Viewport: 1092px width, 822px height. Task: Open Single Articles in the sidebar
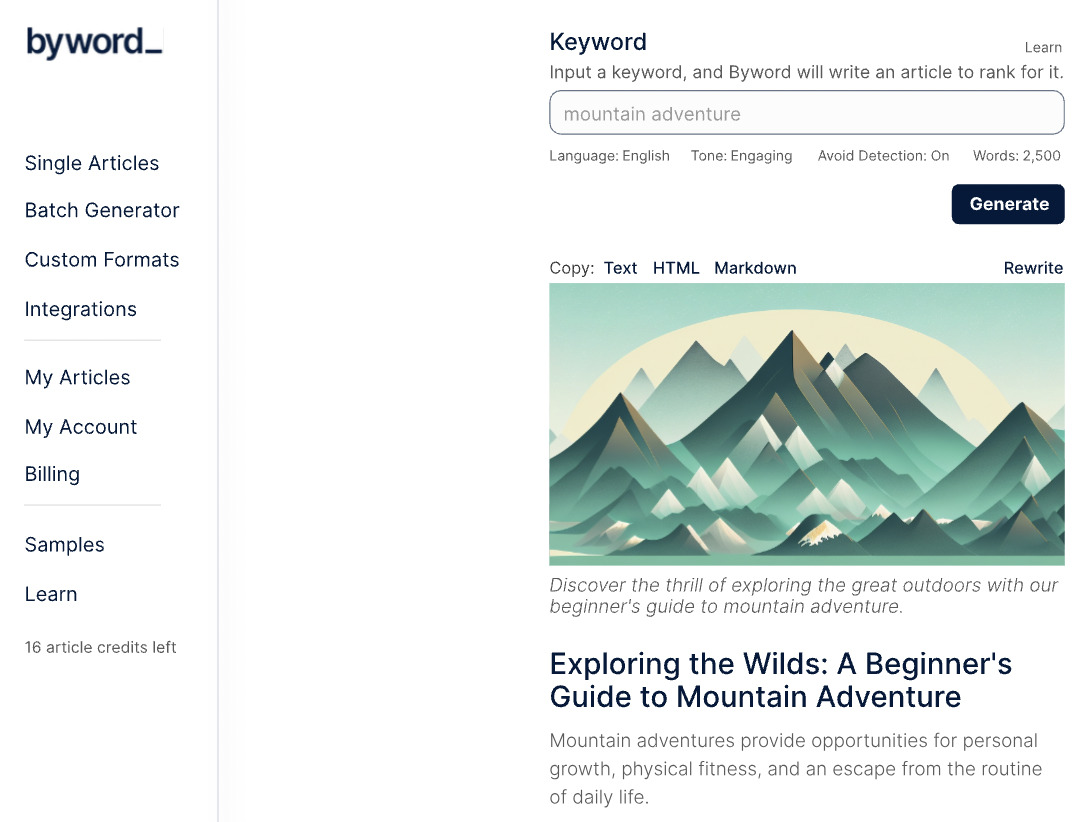pyautogui.click(x=91, y=163)
